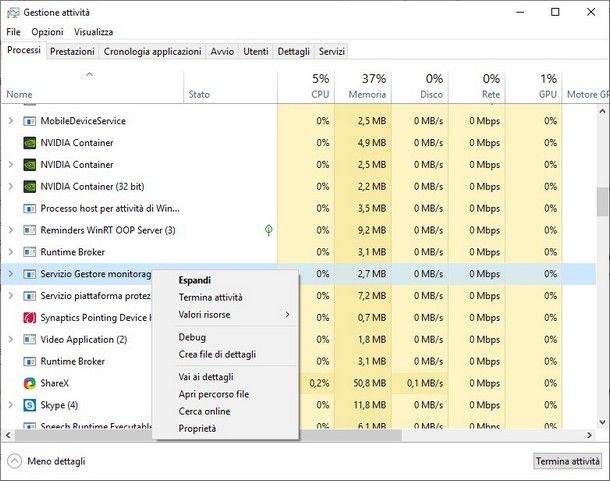Choose Proprietà in context menu
Screen dimensions: 610x481
(226, 428)
